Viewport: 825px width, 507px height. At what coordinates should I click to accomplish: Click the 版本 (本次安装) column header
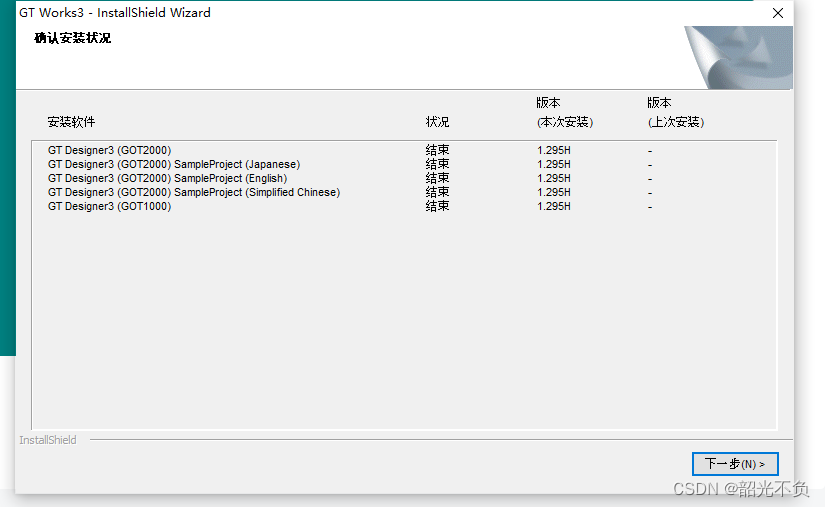(x=565, y=112)
